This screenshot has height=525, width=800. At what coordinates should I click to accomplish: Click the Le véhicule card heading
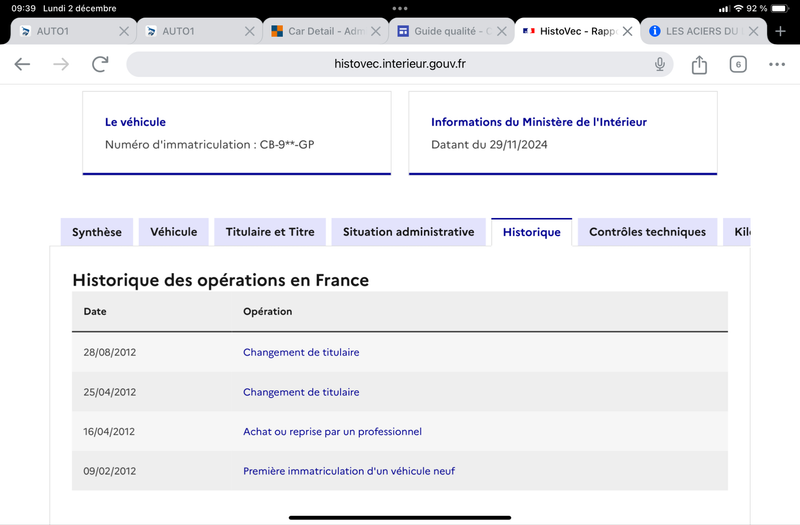[x=135, y=122]
